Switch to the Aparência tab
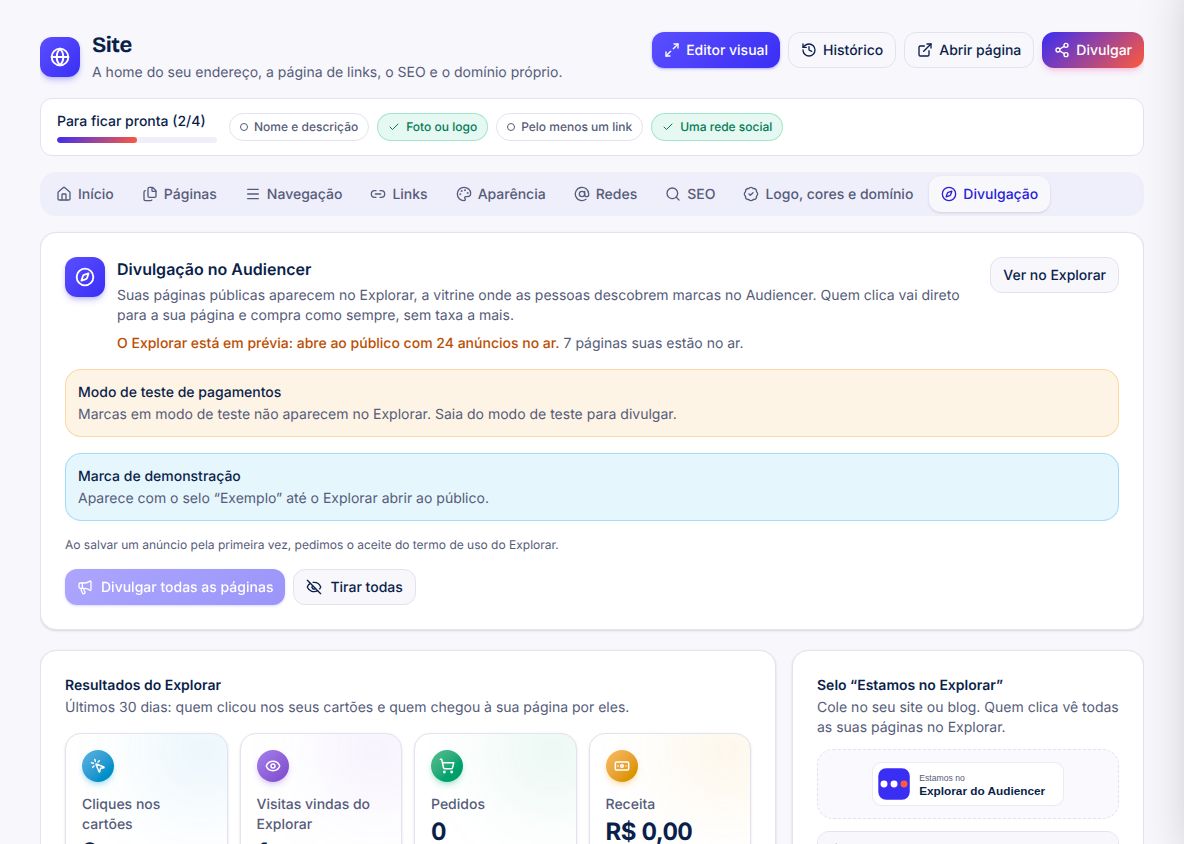This screenshot has height=844, width=1184. coord(501,194)
